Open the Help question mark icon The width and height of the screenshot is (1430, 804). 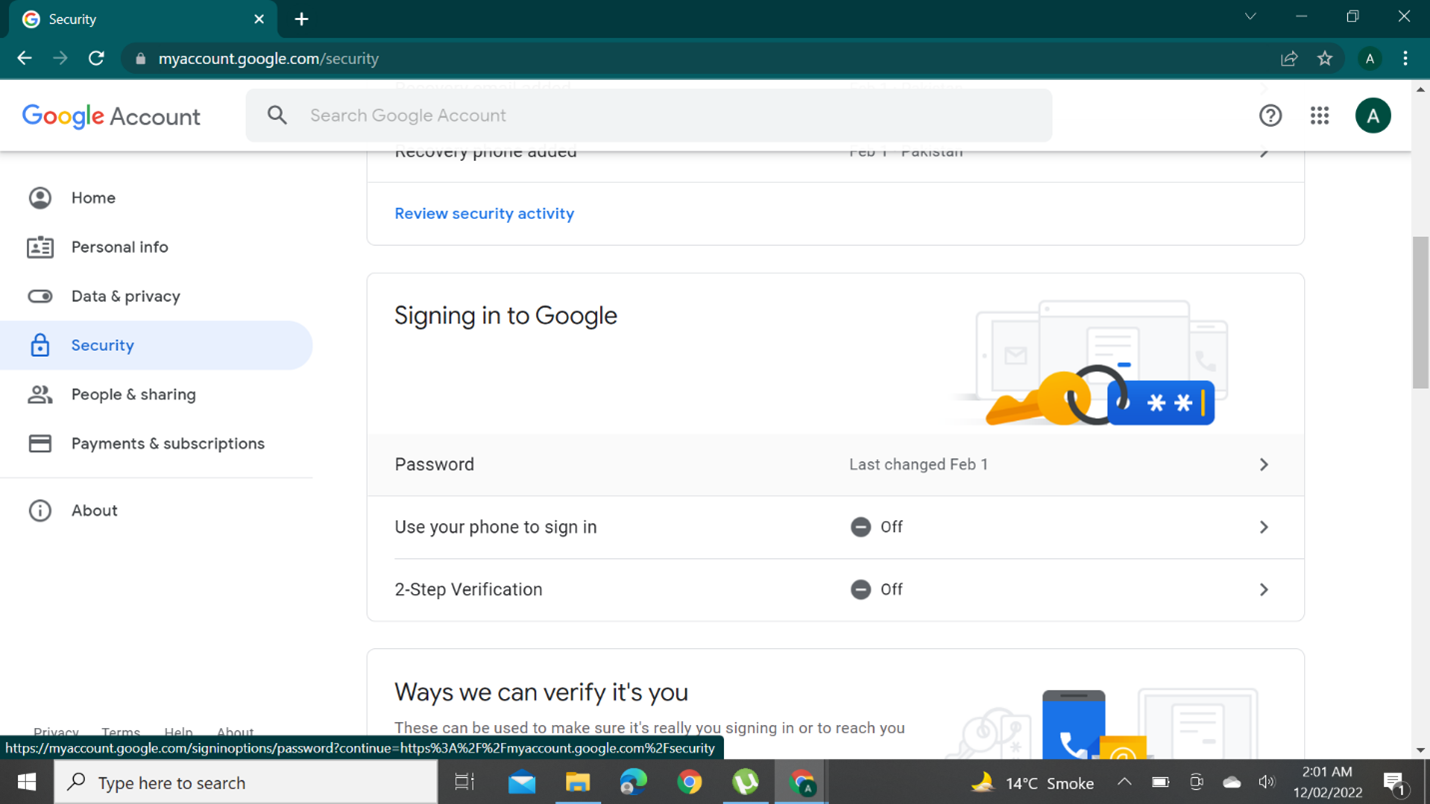pos(1270,116)
